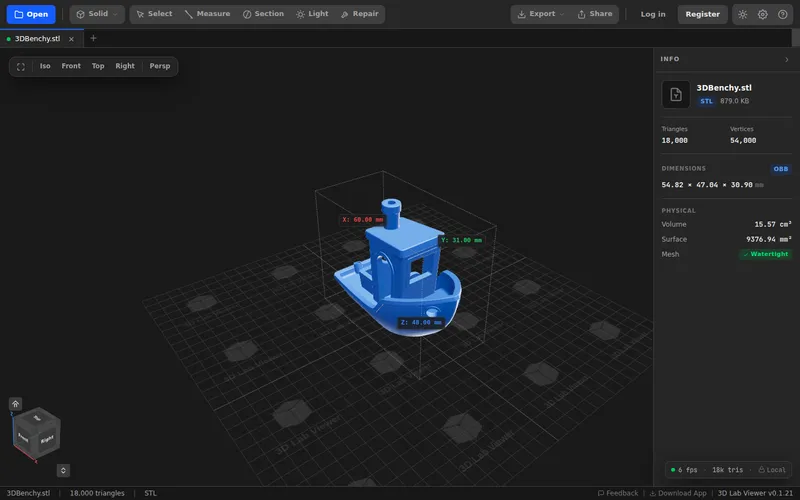Activate the Measure tool
The image size is (800, 500).
click(x=207, y=14)
